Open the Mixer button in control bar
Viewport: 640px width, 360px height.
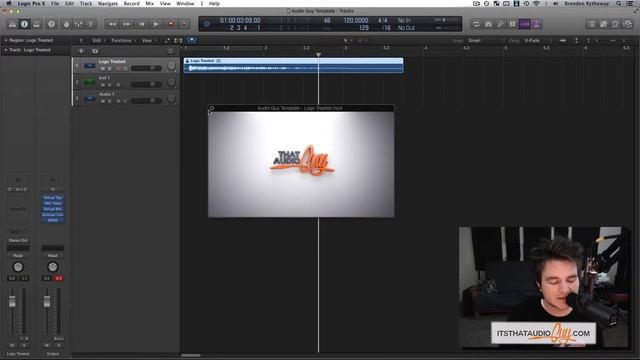pyautogui.click(x=78, y=24)
